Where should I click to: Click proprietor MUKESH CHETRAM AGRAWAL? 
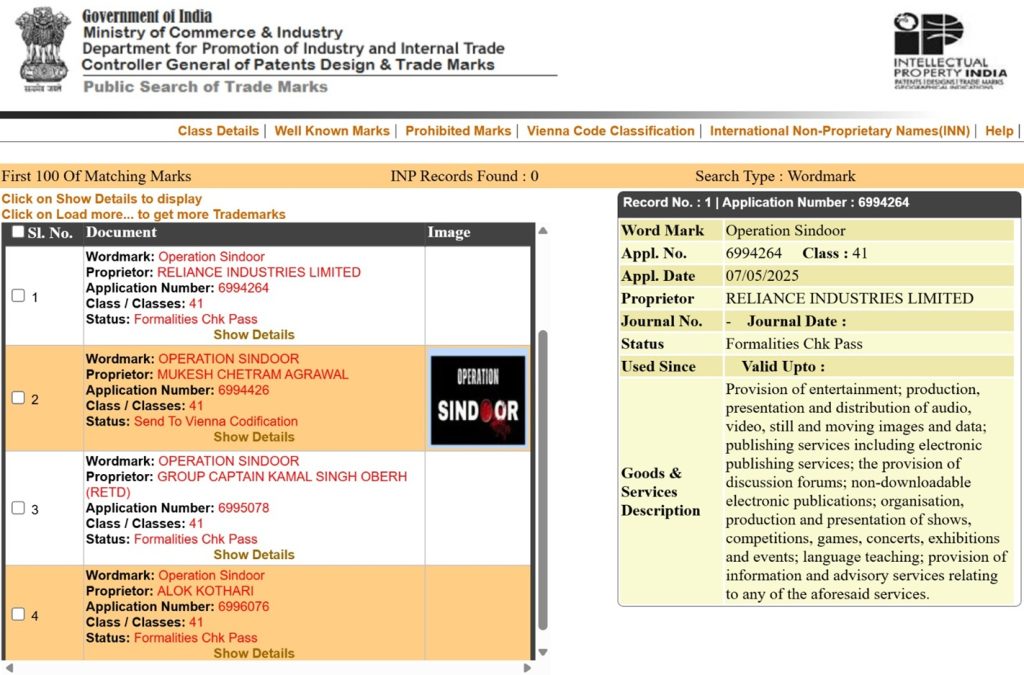[x=253, y=375]
